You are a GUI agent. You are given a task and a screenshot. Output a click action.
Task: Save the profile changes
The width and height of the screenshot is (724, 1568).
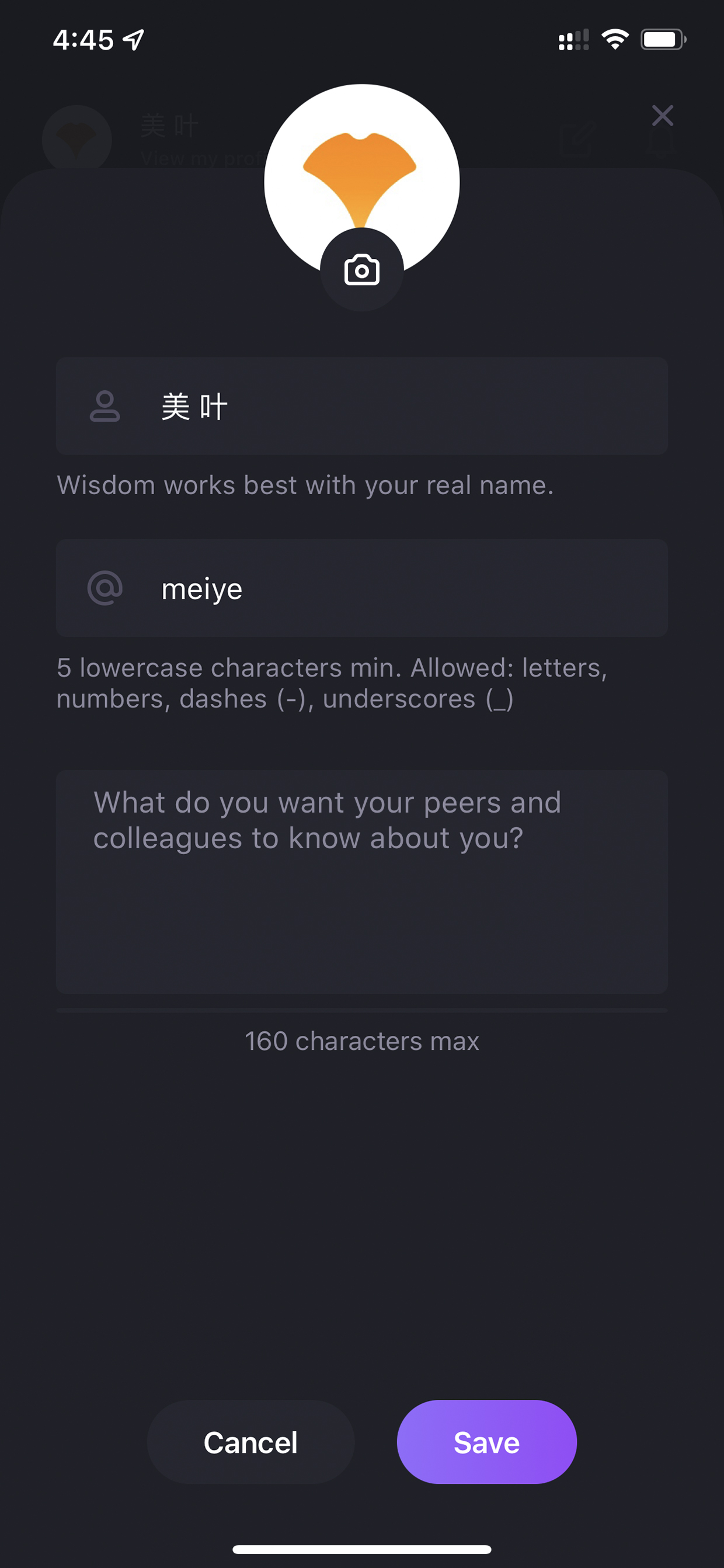point(486,1442)
